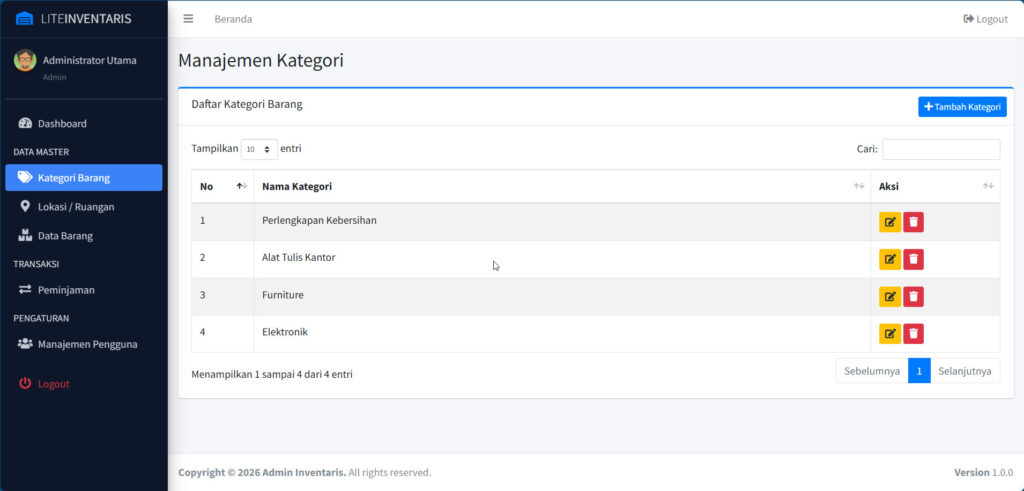Viewport: 1024px width, 491px height.
Task: Click the Selanjutnya pagination button
Action: tap(964, 371)
